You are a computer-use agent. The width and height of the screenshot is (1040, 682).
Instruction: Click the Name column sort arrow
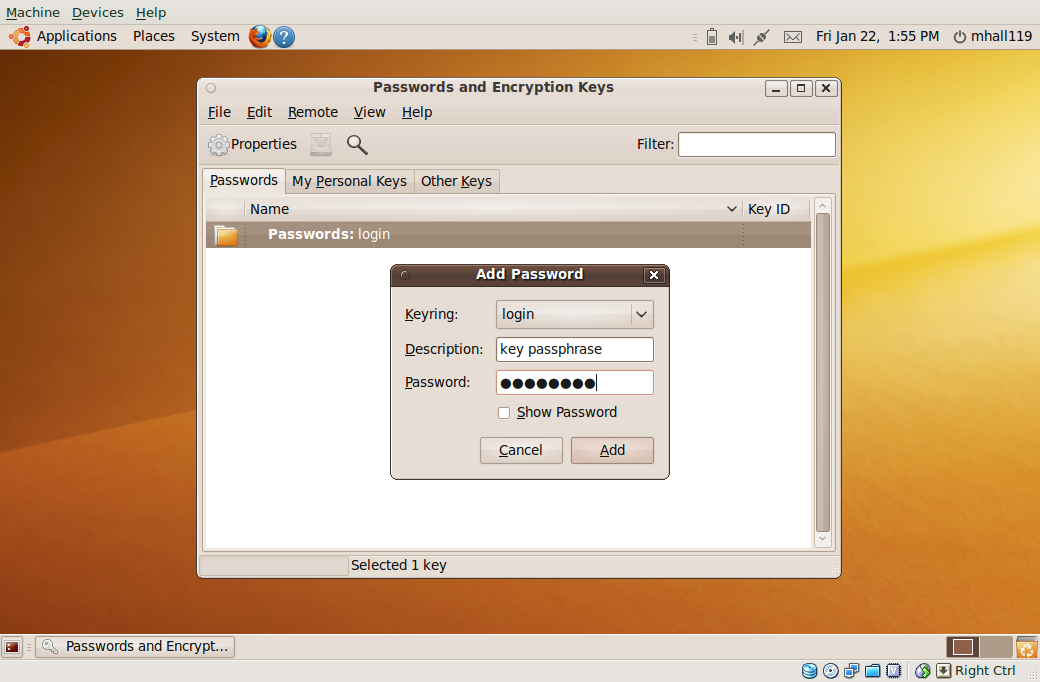point(731,209)
